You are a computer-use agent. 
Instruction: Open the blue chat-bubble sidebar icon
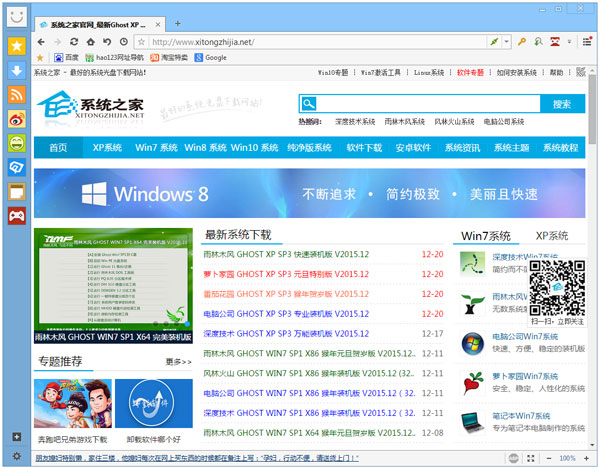pos(17,167)
